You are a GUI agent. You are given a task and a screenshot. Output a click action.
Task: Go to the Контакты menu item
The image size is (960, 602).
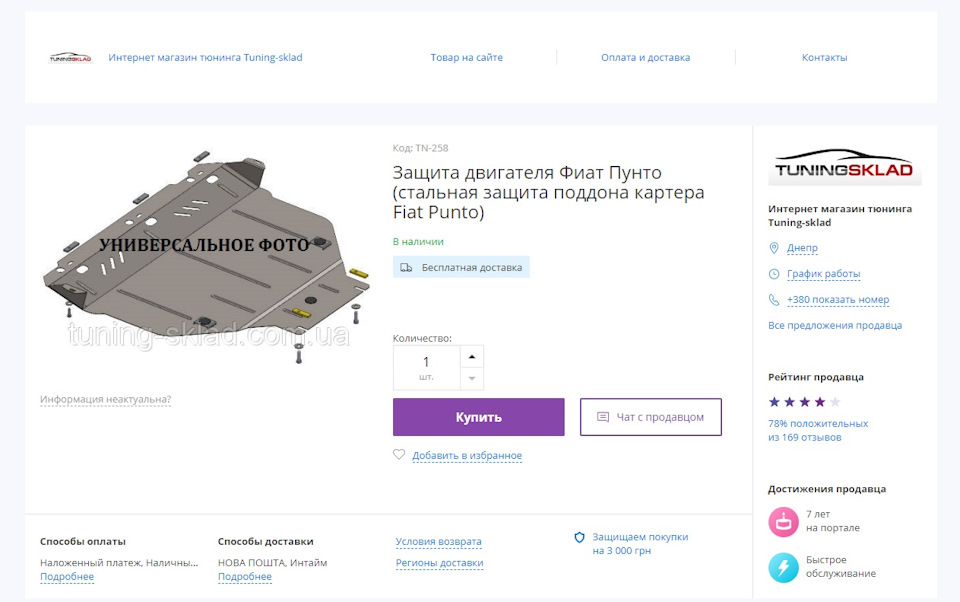[825, 58]
